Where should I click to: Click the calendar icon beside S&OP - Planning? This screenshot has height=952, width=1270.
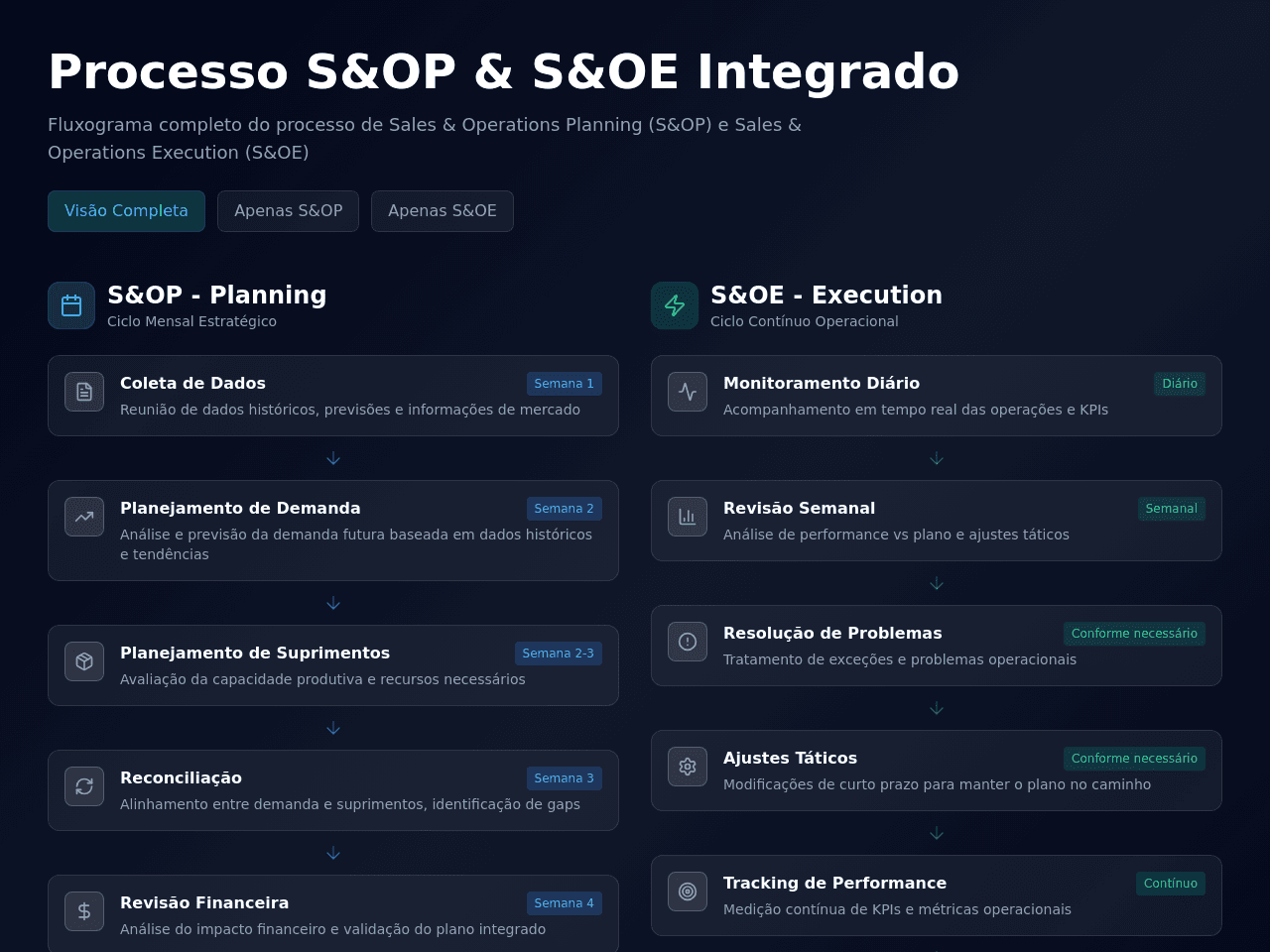click(71, 305)
